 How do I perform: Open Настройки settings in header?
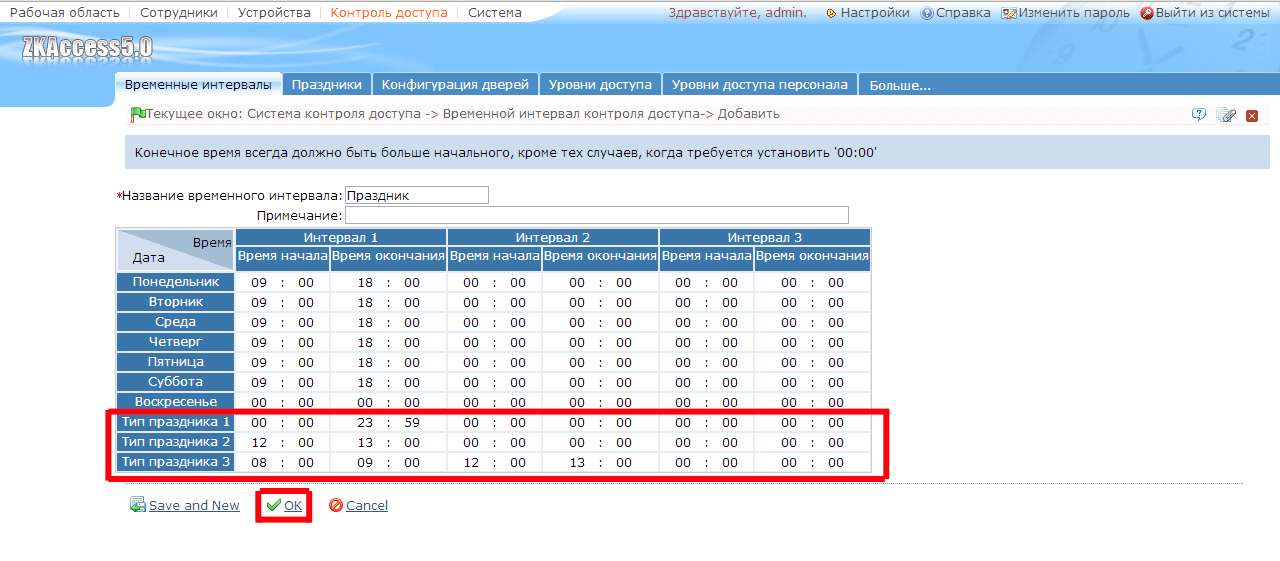tap(868, 13)
